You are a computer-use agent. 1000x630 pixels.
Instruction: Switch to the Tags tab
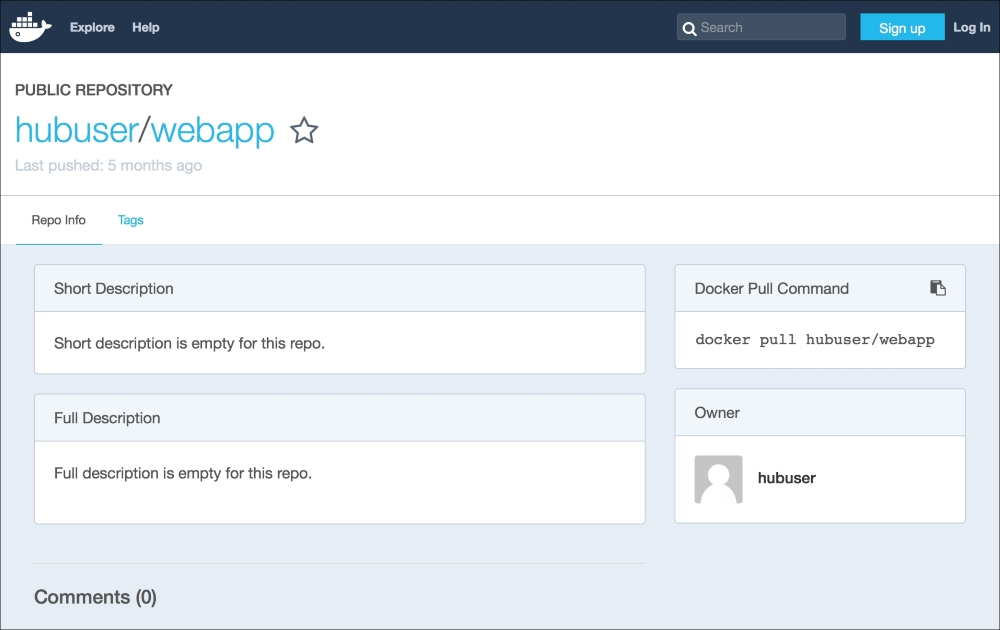pyautogui.click(x=131, y=220)
